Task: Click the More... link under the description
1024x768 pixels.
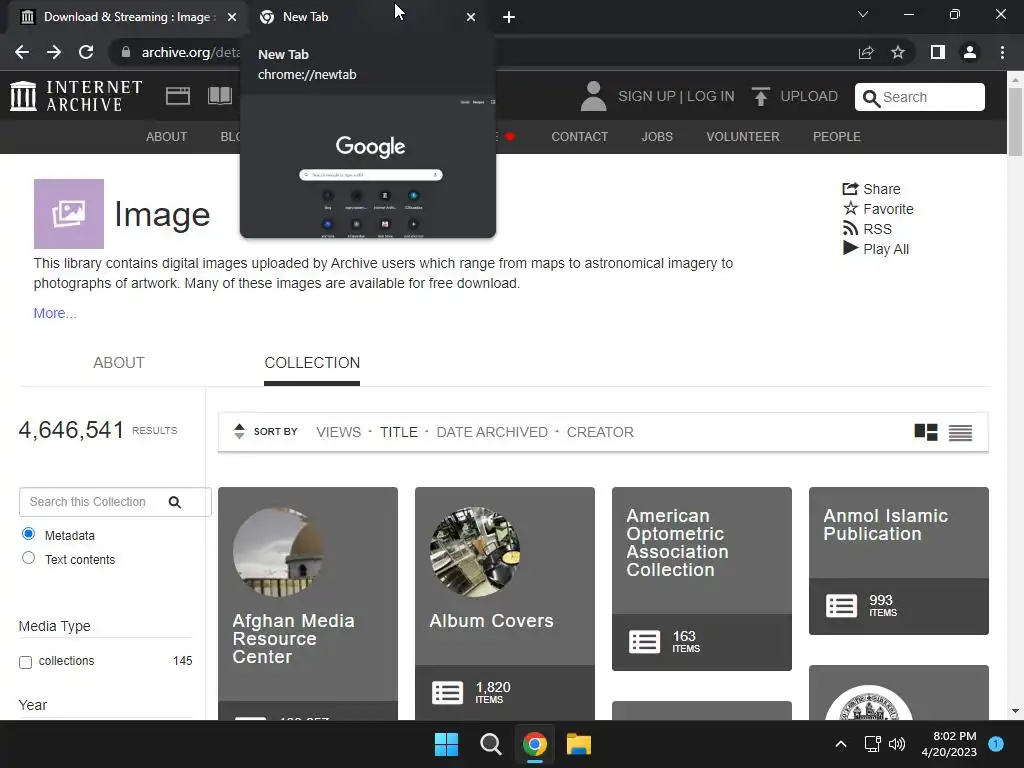Action: coord(55,313)
